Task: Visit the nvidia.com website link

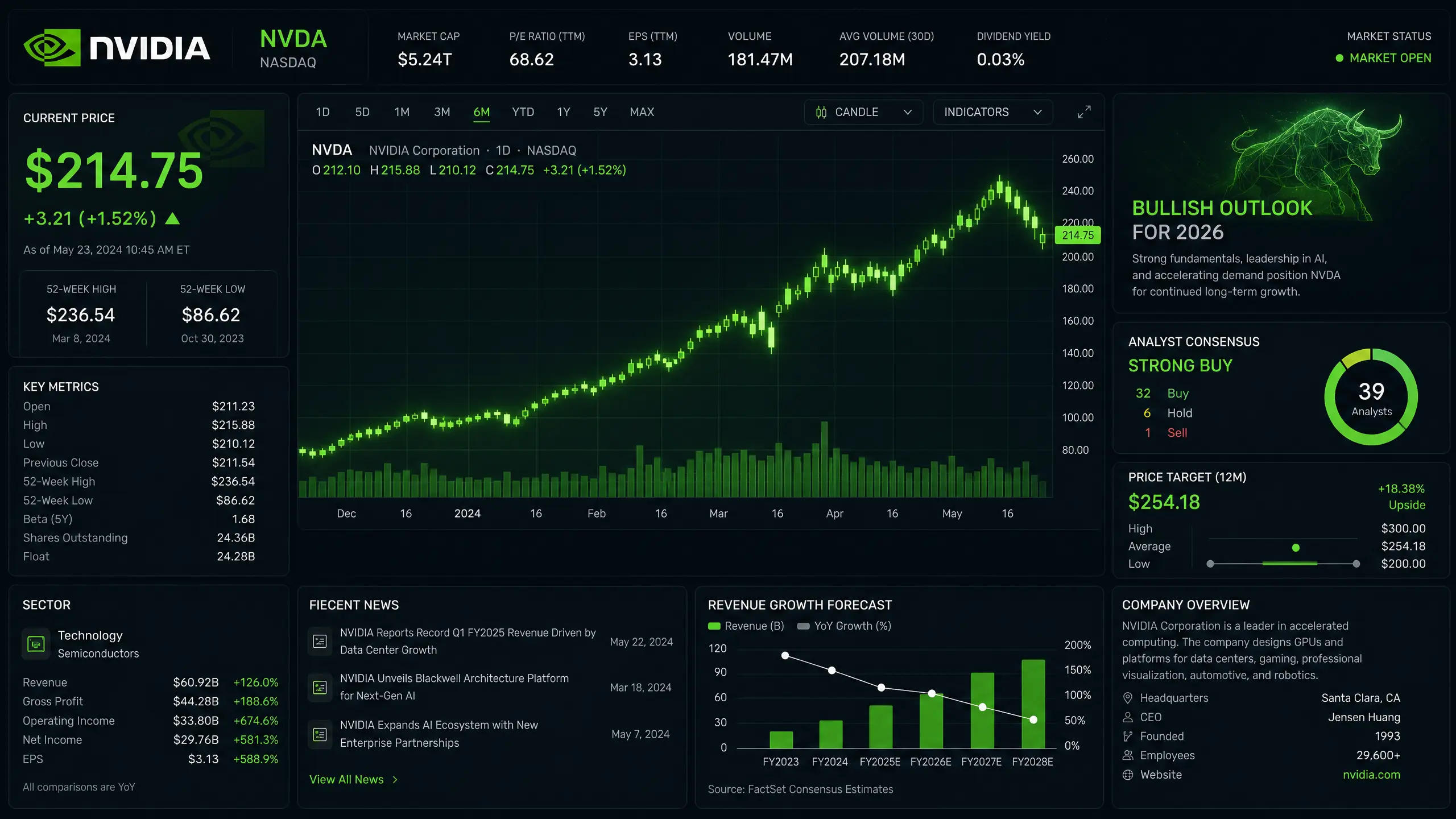Action: pyautogui.click(x=1371, y=775)
